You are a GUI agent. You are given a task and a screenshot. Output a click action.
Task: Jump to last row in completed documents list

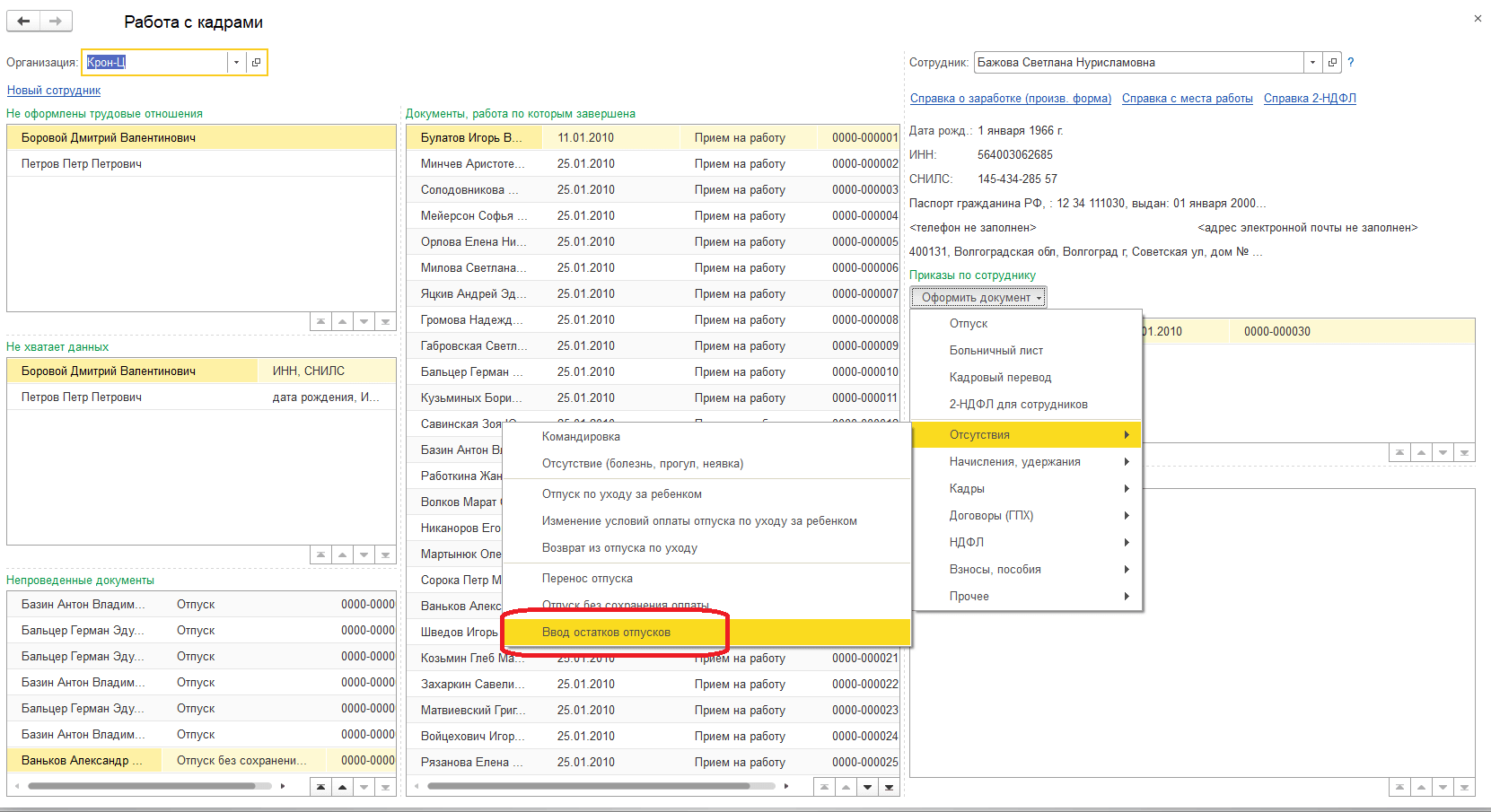click(x=889, y=787)
